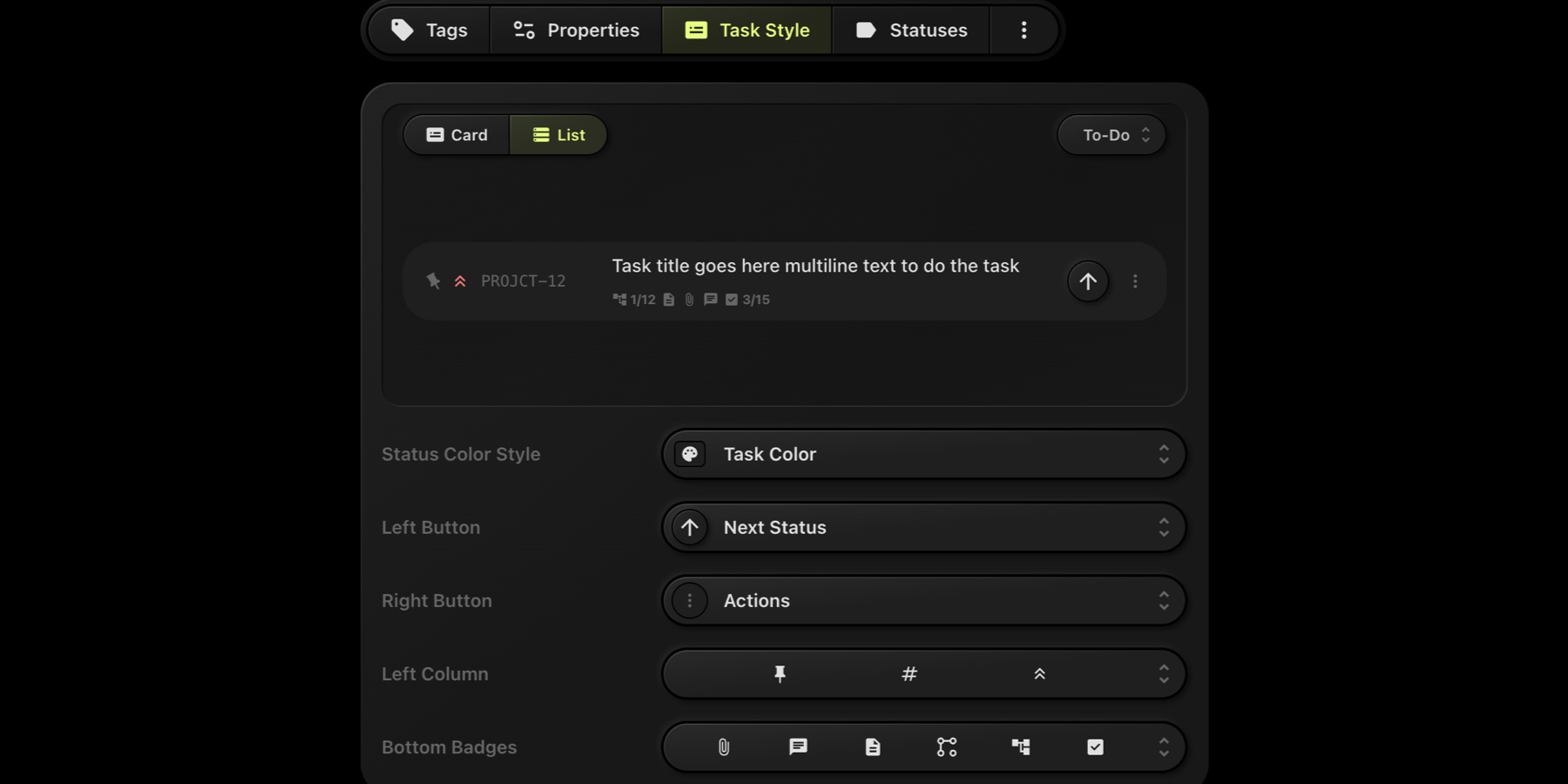Click the checklist checkbox icon in Bottom Badges

pyautogui.click(x=1095, y=747)
